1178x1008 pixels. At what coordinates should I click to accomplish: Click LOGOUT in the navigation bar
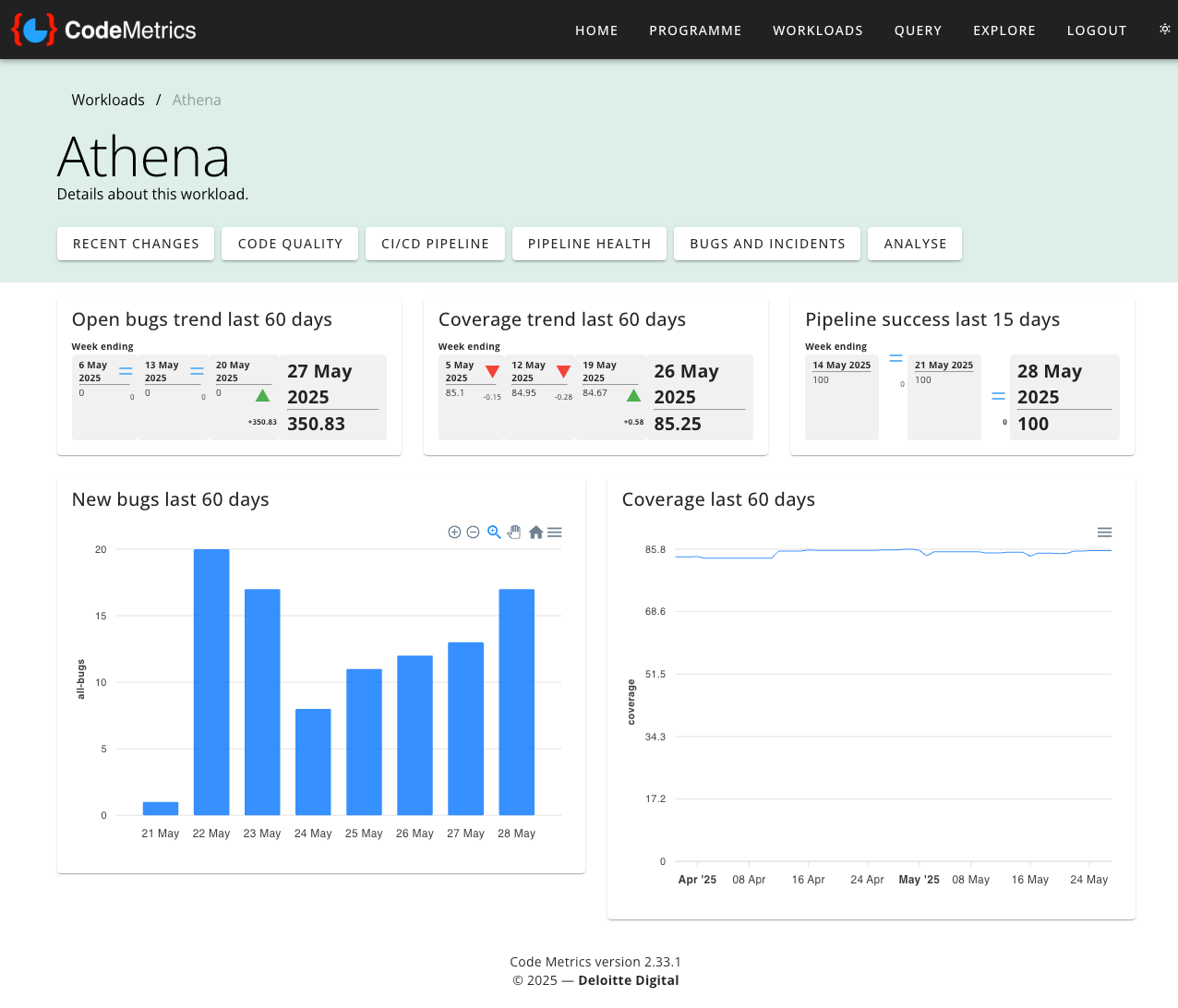[1097, 30]
